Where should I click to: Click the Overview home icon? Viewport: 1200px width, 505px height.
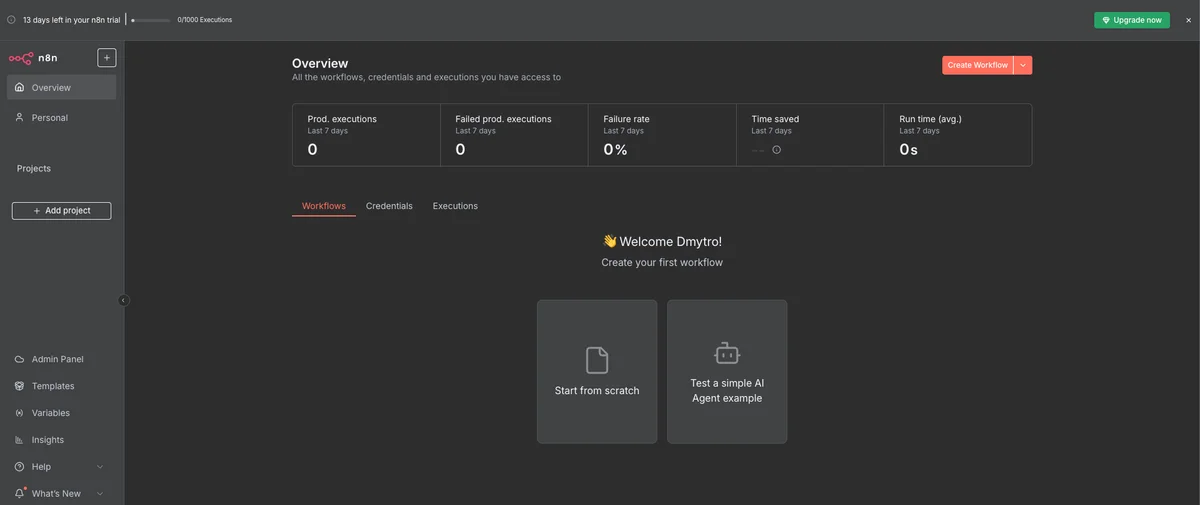point(20,88)
